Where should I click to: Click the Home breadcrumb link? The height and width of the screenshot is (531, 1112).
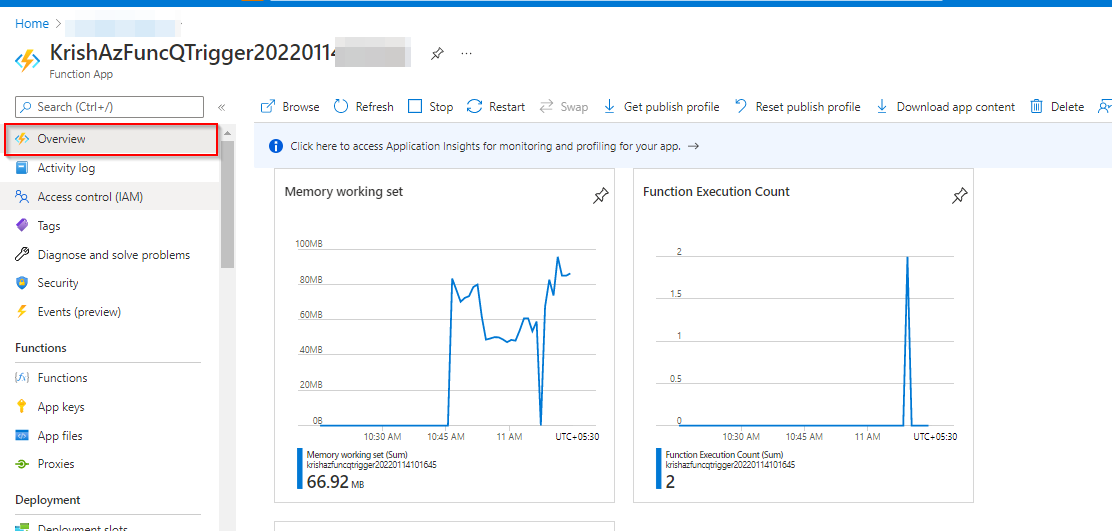click(x=32, y=23)
